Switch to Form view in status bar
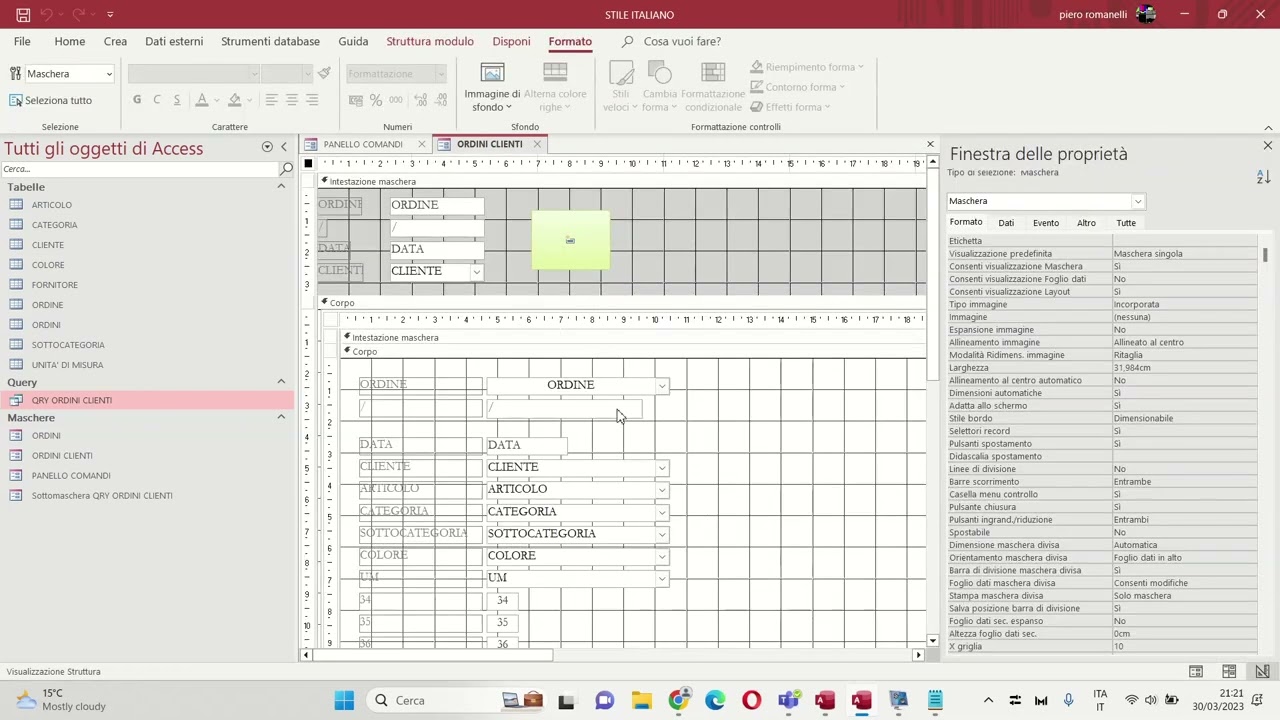Image resolution: width=1280 pixels, height=720 pixels. [1195, 671]
